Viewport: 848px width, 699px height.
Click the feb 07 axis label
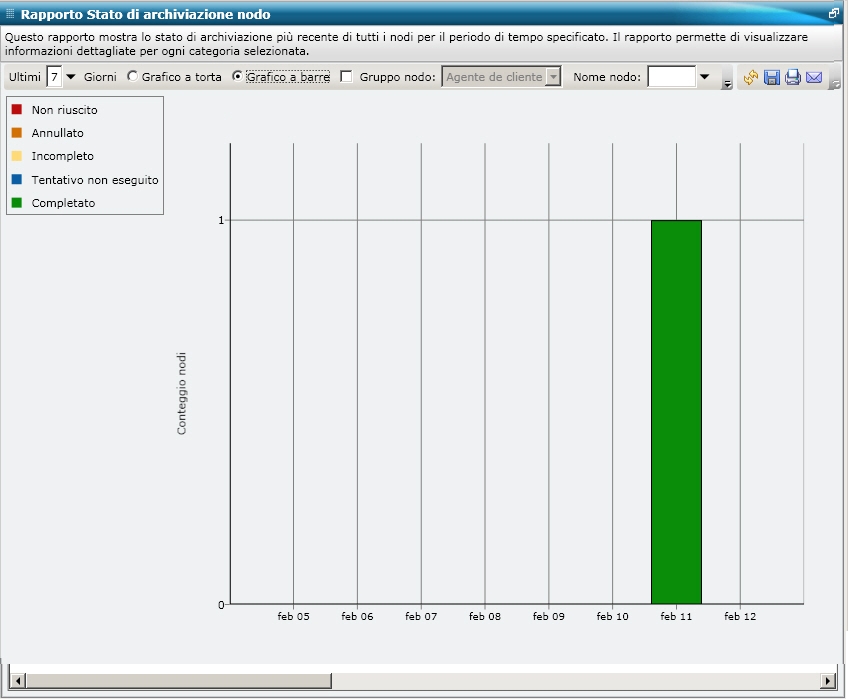(x=421, y=616)
